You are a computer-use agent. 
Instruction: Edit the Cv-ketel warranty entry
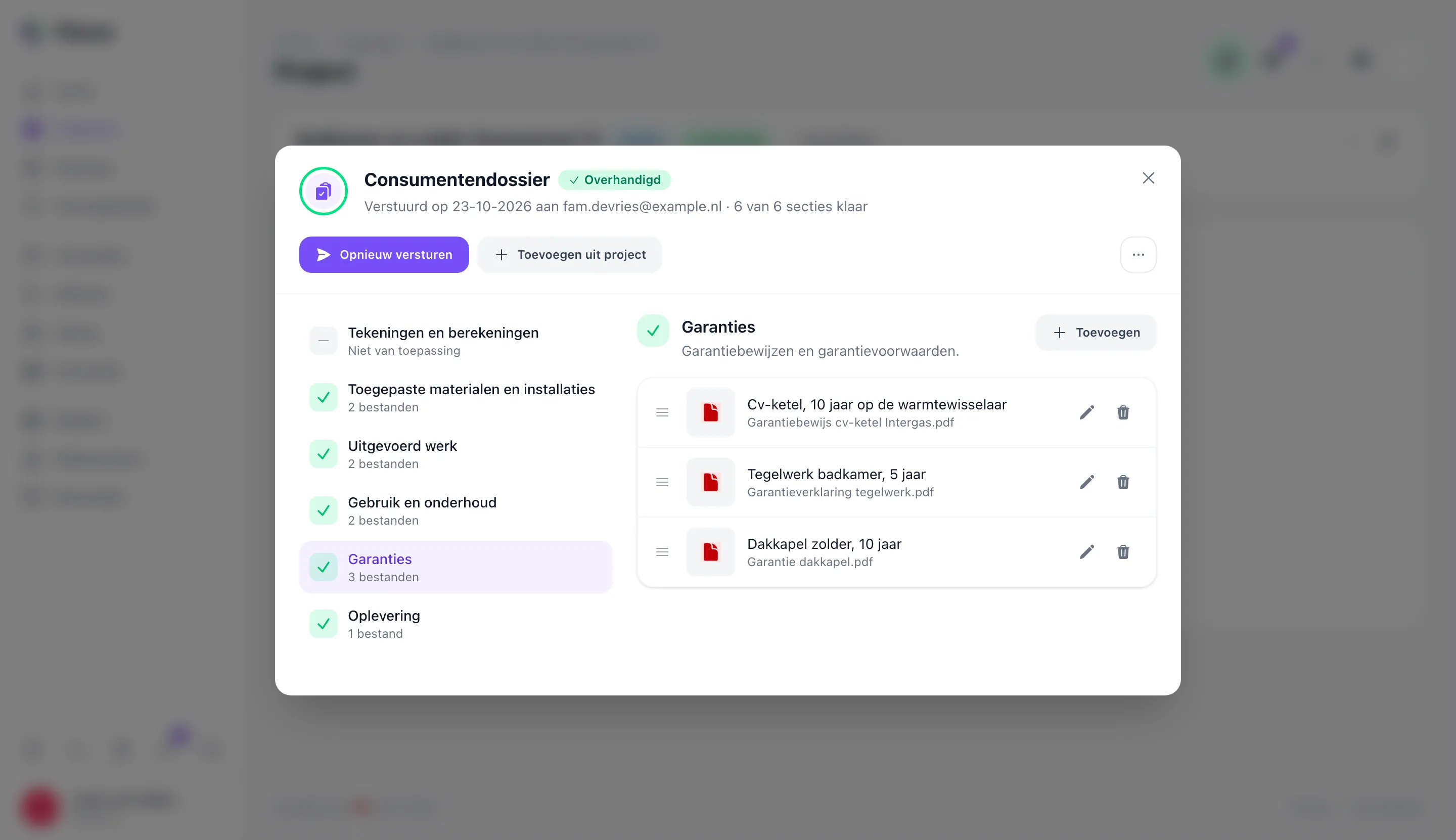tap(1086, 412)
